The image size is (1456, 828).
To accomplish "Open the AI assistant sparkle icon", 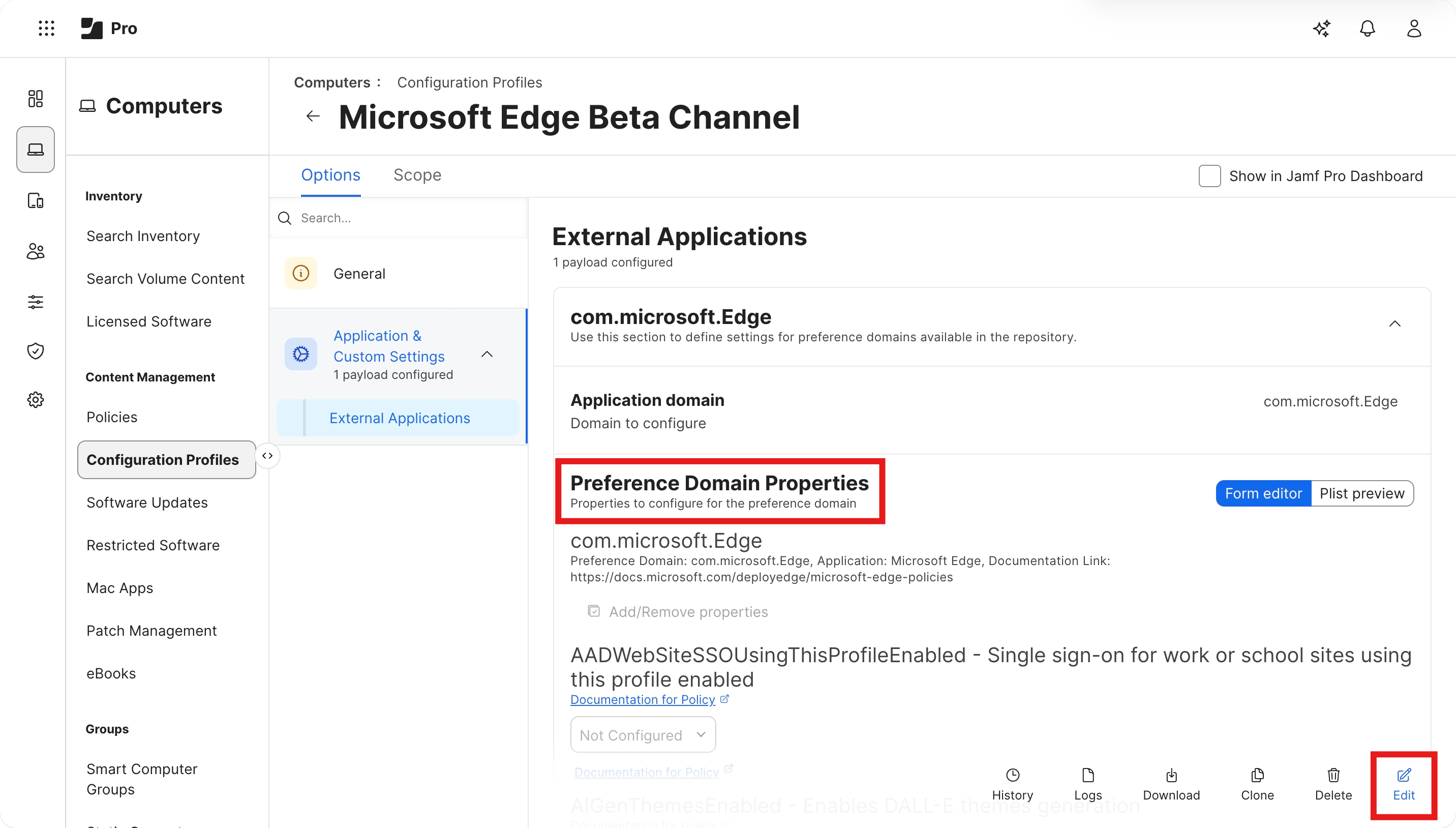I will 1321,28.
